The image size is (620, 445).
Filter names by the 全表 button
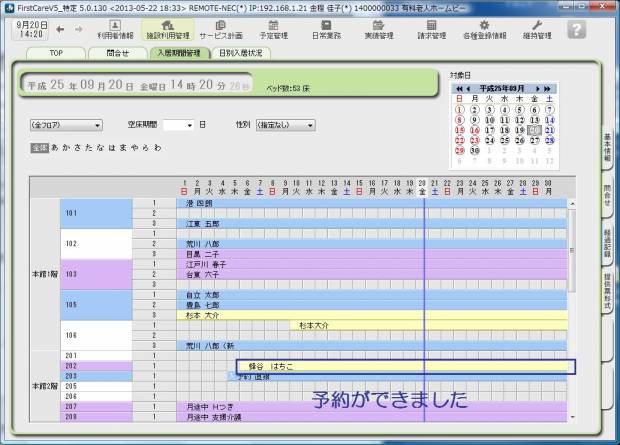click(39, 147)
